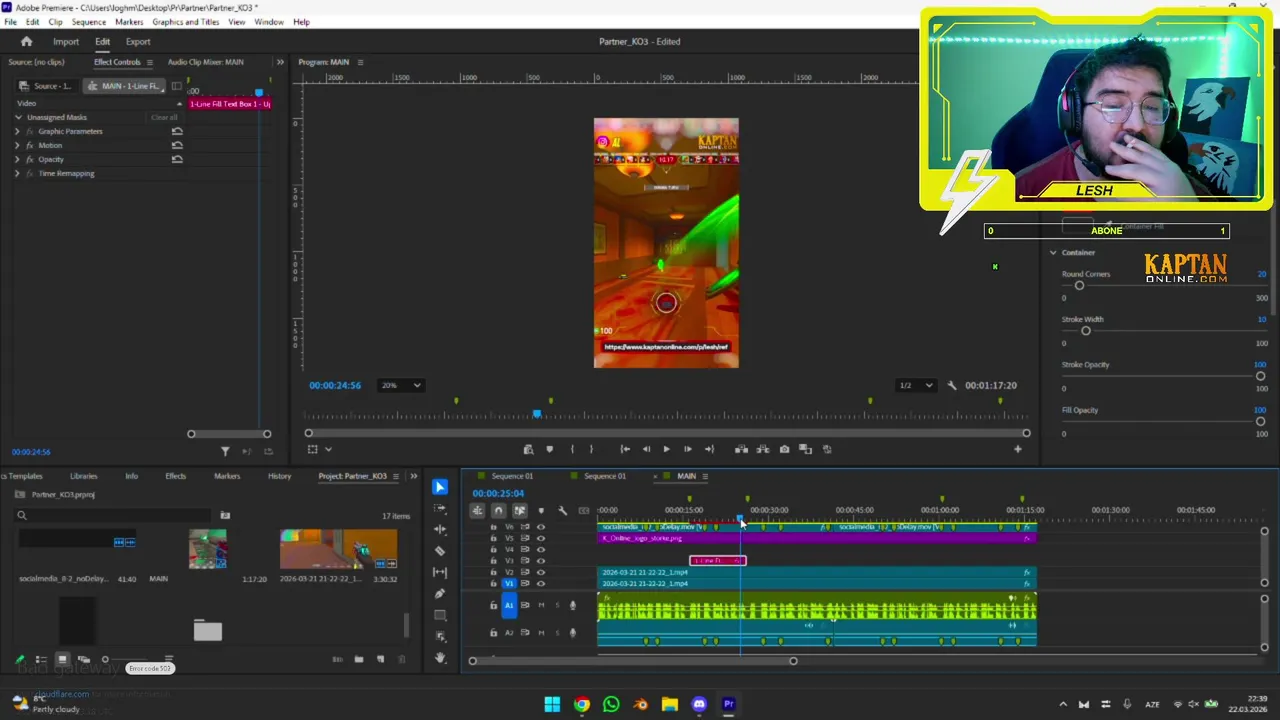Open the Windows Start menu
This screenshot has height=720, width=1280.
point(552,704)
